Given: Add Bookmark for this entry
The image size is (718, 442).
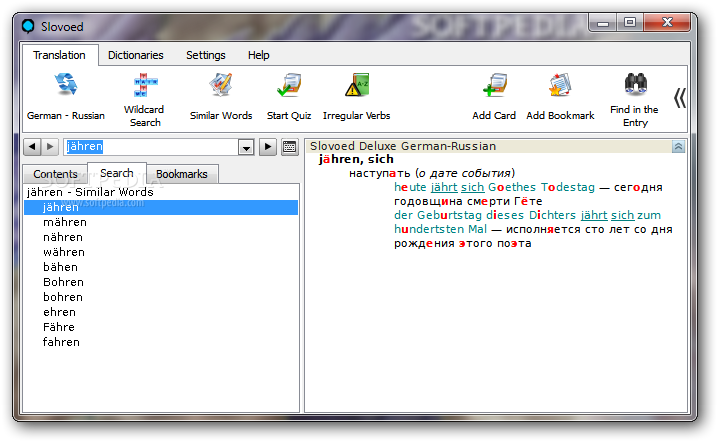Looking at the screenshot, I should [x=560, y=97].
